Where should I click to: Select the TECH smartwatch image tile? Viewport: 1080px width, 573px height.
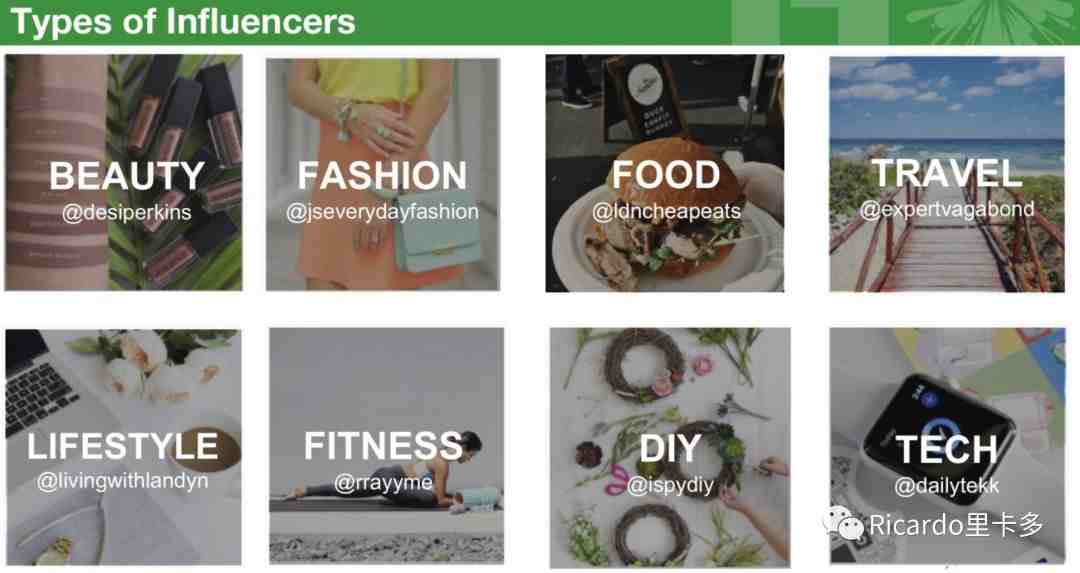pyautogui.click(x=947, y=446)
